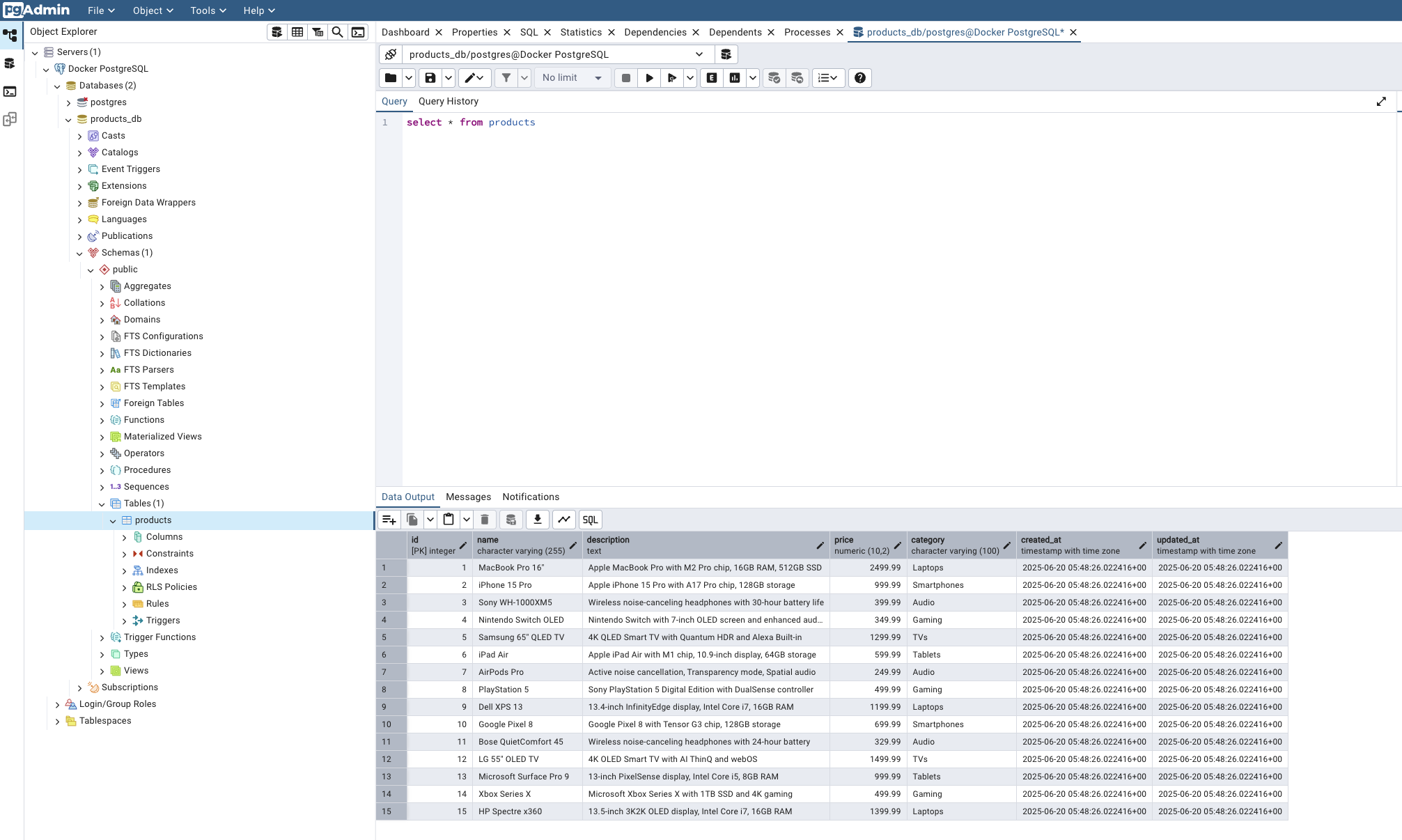Open file with folder icon

(391, 78)
